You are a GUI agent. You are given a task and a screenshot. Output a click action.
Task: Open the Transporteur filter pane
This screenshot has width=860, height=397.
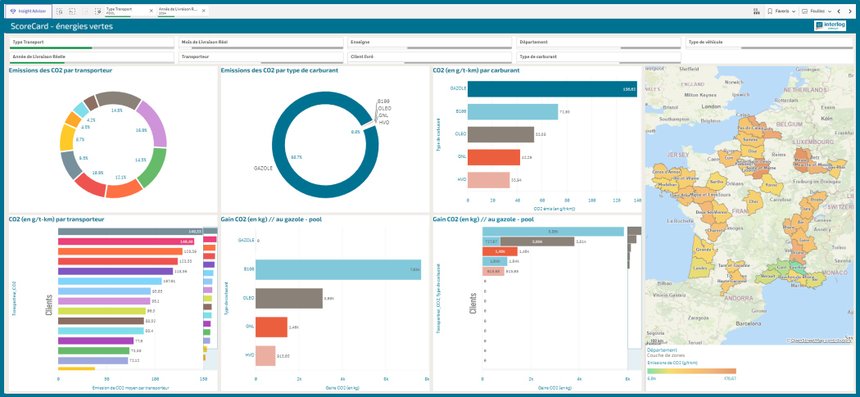coord(260,57)
